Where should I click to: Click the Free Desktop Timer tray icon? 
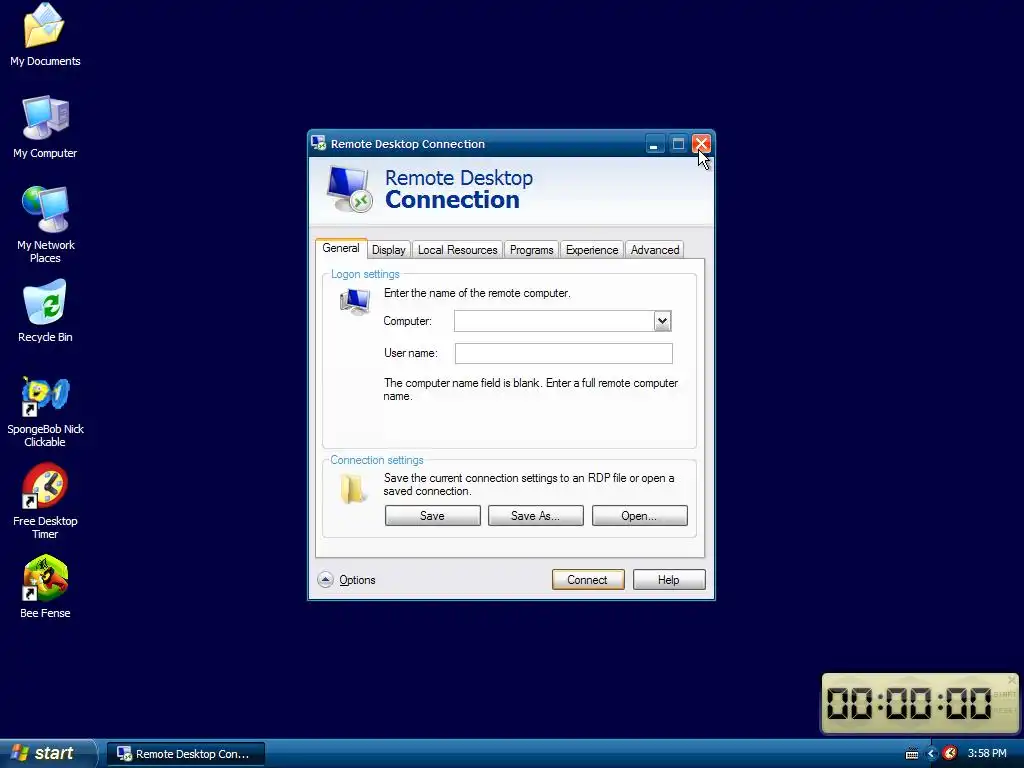tap(950, 753)
